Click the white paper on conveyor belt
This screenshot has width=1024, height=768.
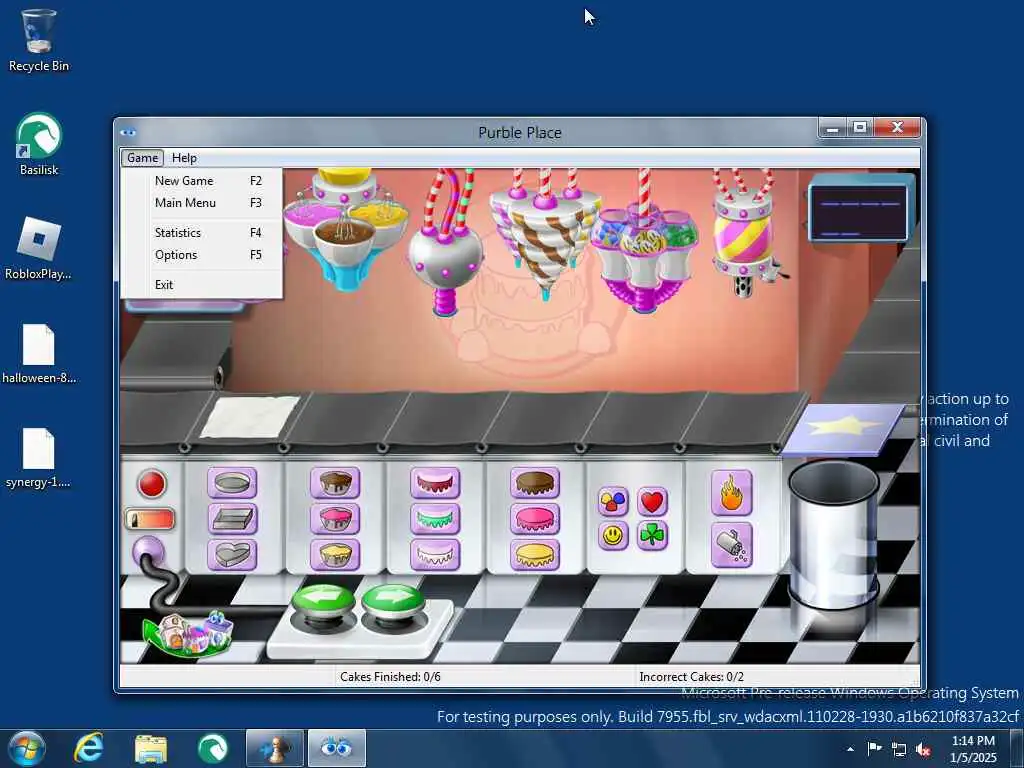[x=249, y=417]
